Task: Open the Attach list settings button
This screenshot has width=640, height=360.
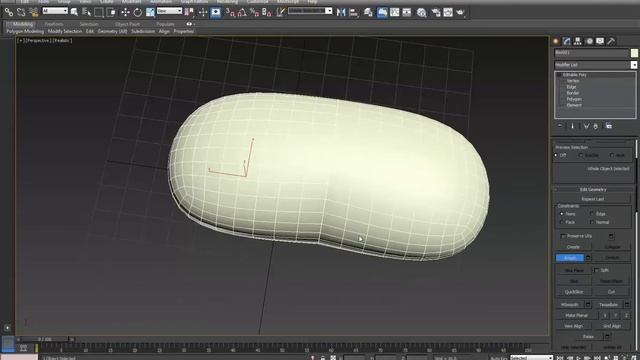Action: (x=588, y=258)
